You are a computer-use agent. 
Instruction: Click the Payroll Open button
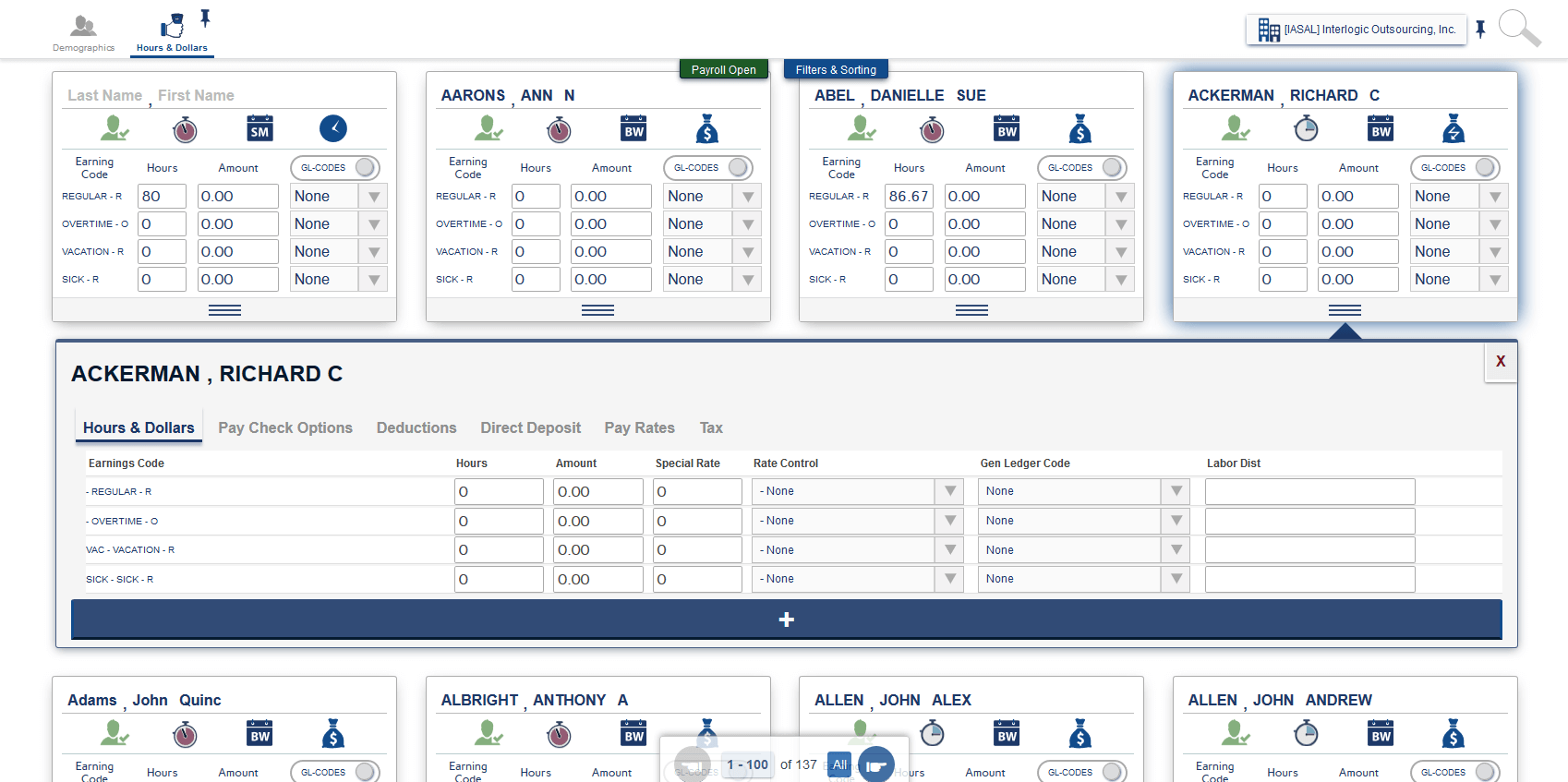(x=724, y=69)
